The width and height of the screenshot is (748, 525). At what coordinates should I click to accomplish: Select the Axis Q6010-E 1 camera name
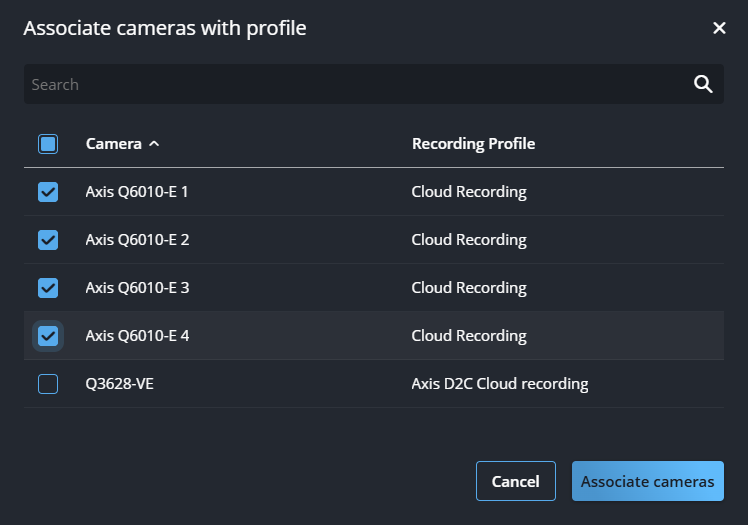(137, 192)
